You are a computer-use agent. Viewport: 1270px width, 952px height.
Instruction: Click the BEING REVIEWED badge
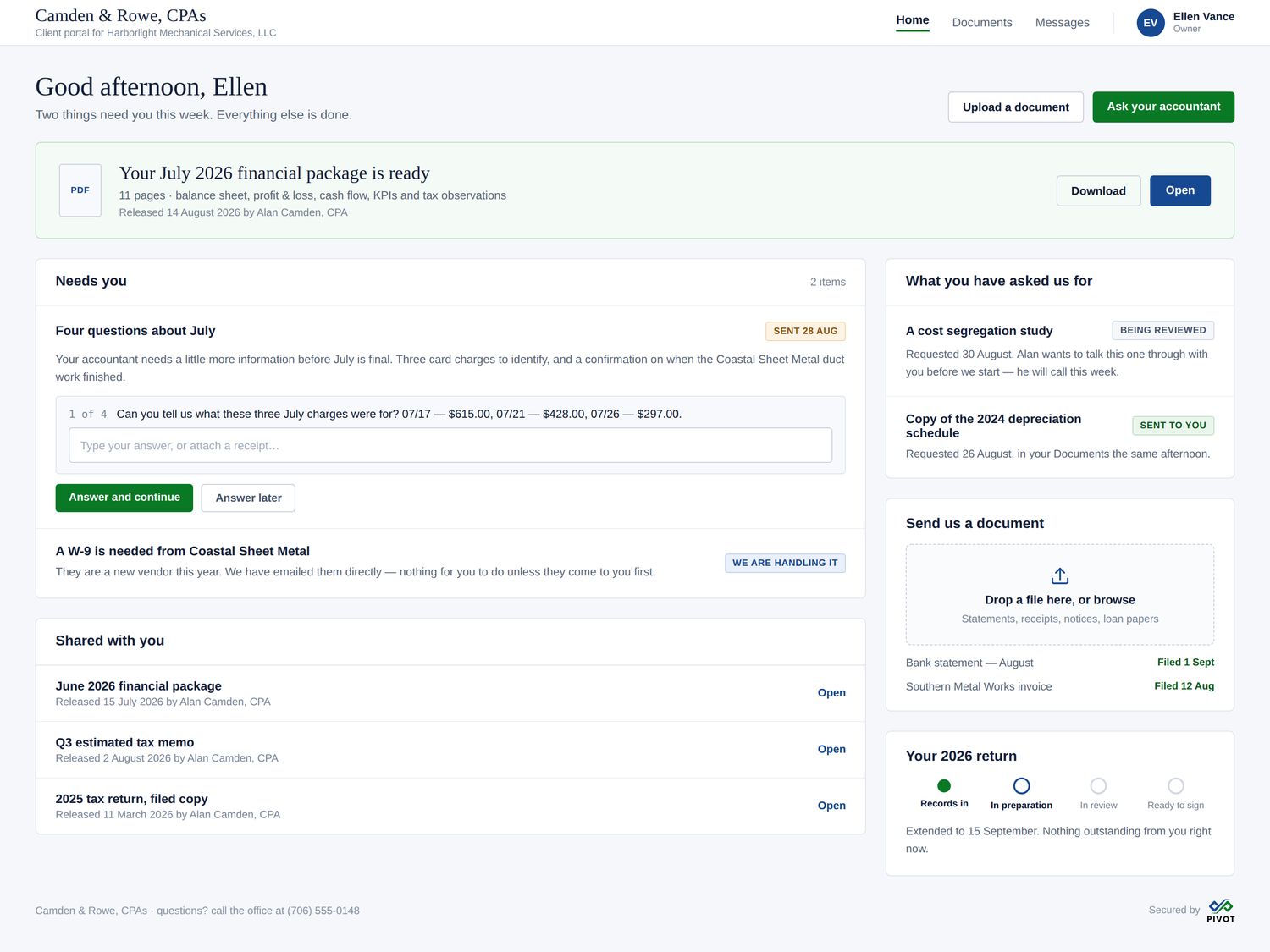(x=1162, y=331)
